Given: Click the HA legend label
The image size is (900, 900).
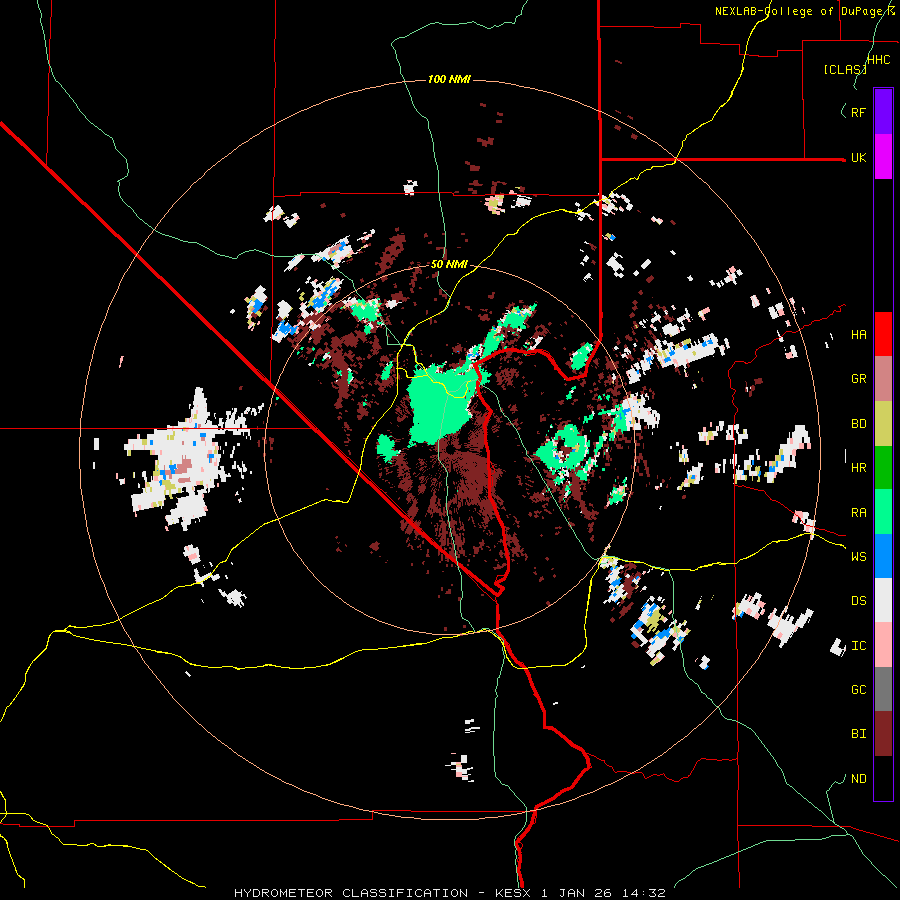Looking at the screenshot, I should 858,335.
